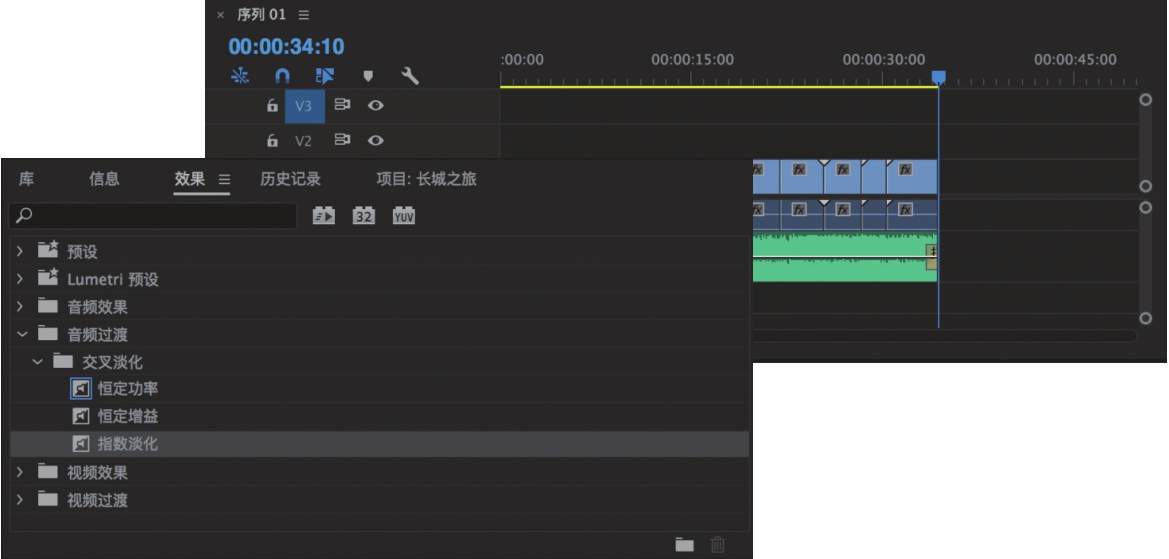Open the 信息 panel tab

tap(104, 180)
